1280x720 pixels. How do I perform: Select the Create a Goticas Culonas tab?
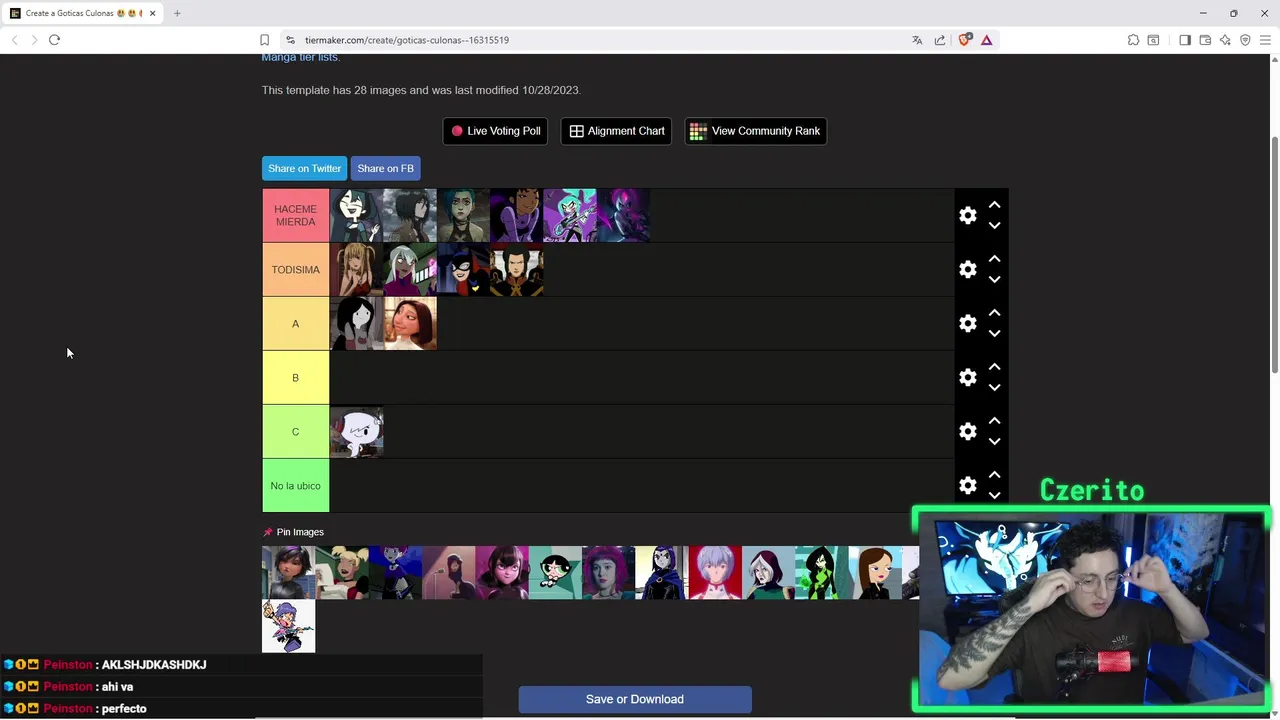pos(83,13)
